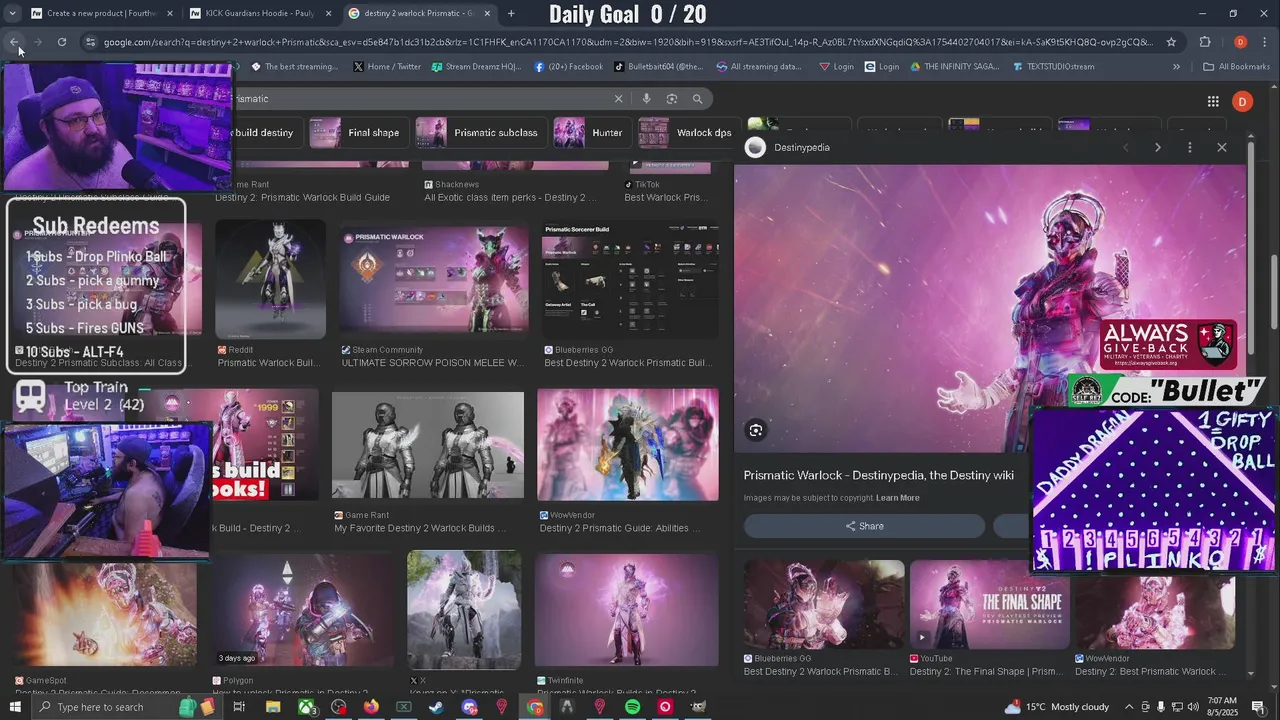Viewport: 1280px width, 720px height.
Task: Switch to the Create a new product tab
Action: coord(102,13)
